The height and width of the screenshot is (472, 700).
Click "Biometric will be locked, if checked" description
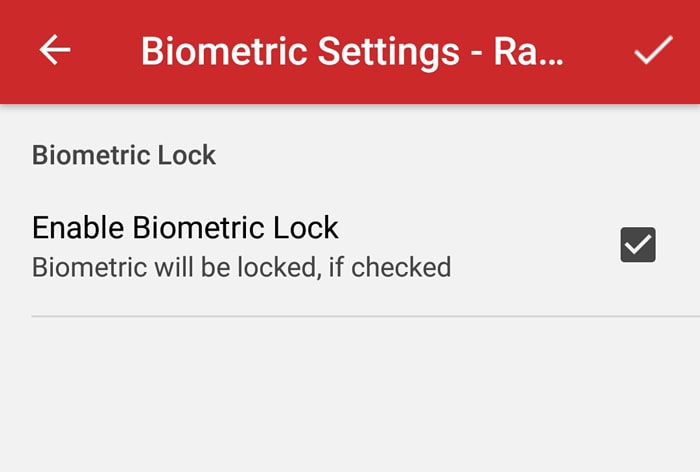click(241, 267)
